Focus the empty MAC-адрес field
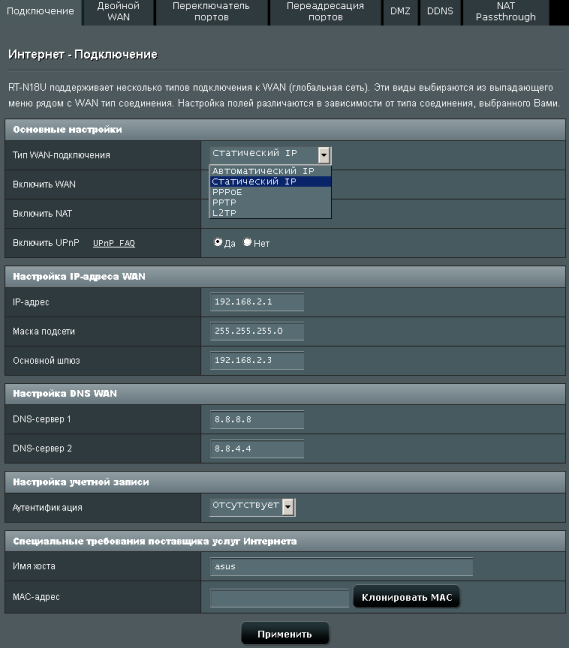This screenshot has height=648, width=569. (279, 598)
